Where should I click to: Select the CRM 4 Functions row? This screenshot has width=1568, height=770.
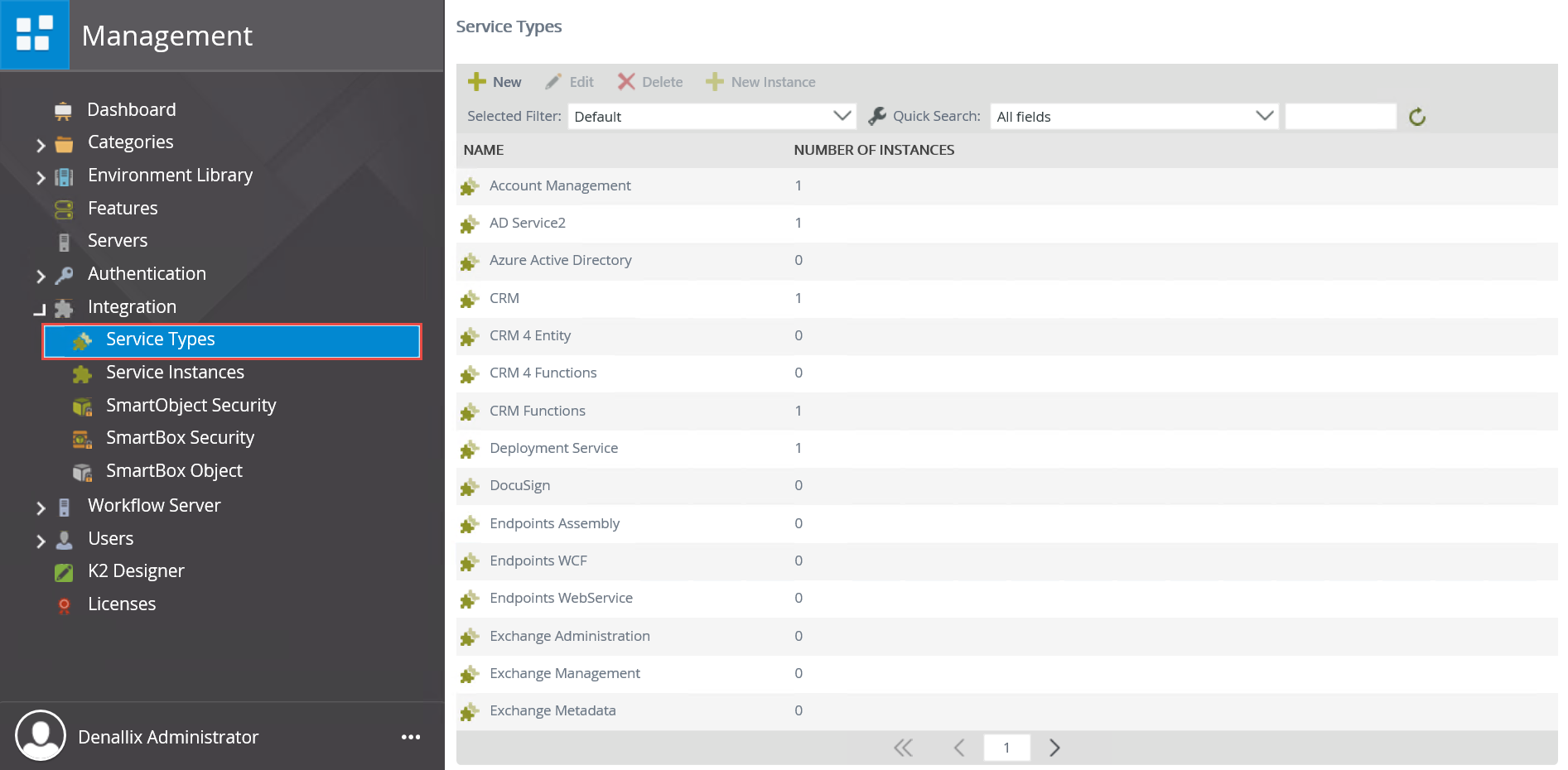1006,373
